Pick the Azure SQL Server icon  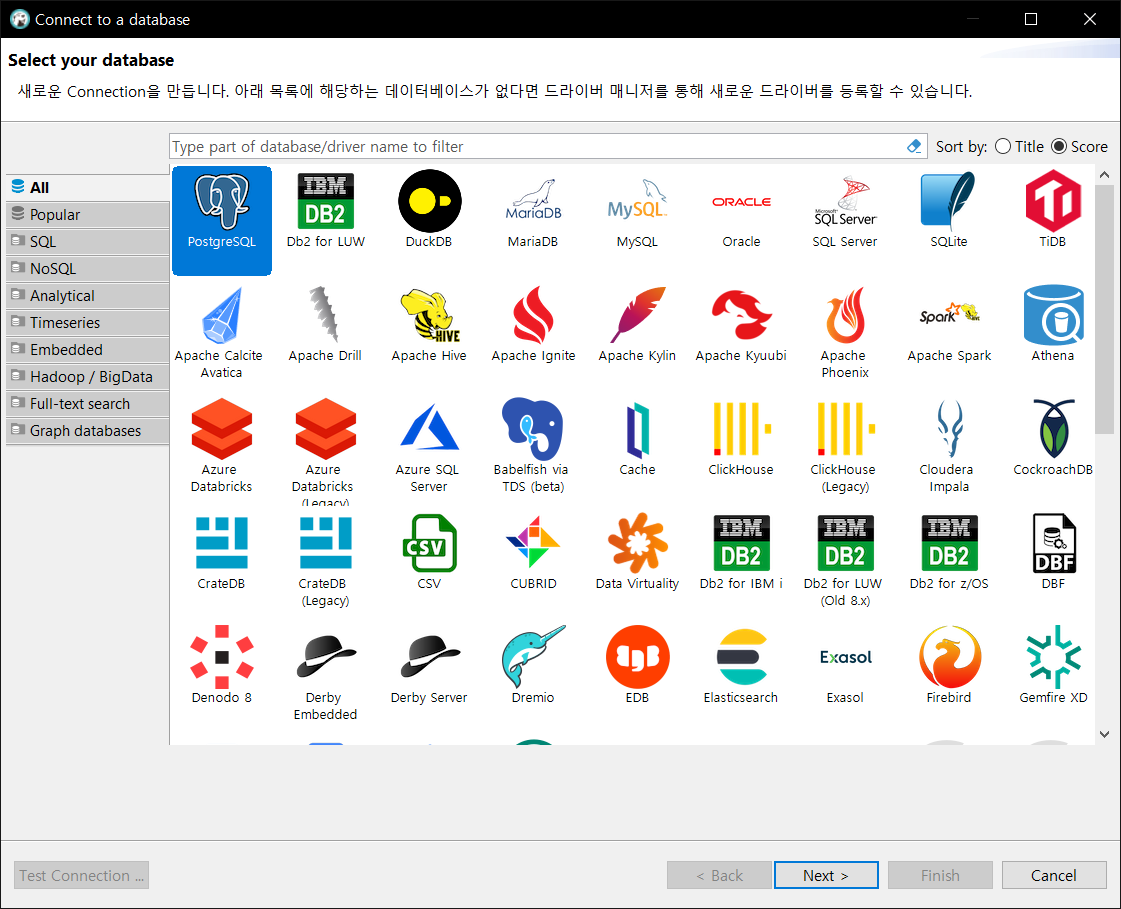pyautogui.click(x=429, y=429)
